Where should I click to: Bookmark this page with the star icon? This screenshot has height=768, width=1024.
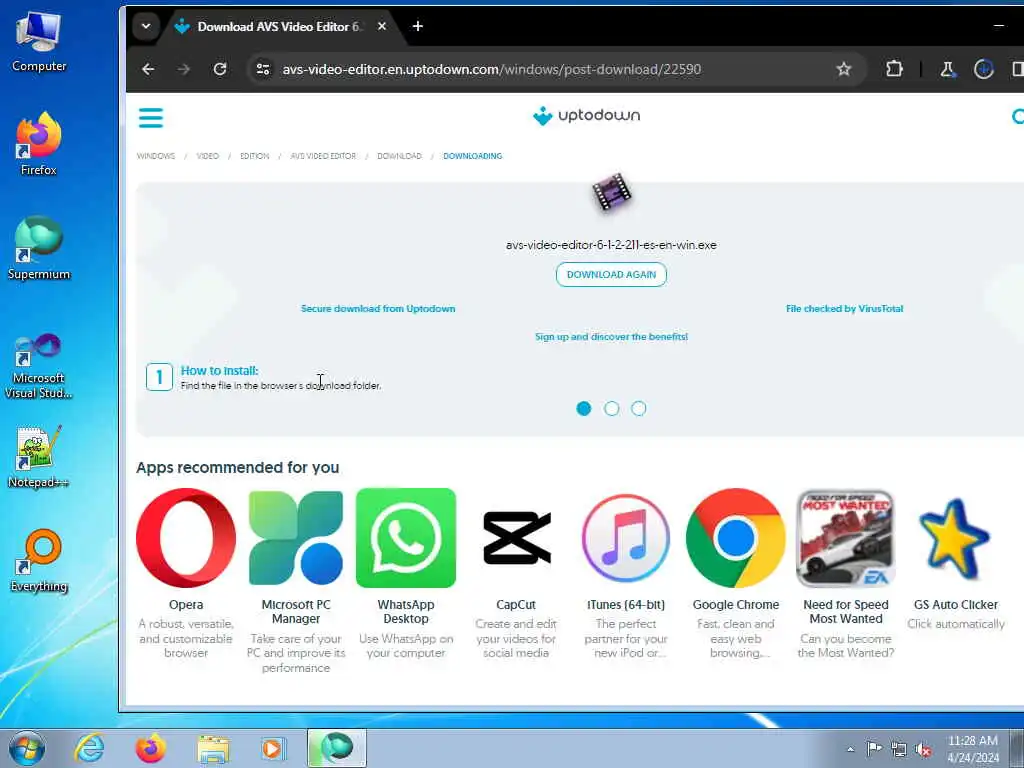click(844, 69)
